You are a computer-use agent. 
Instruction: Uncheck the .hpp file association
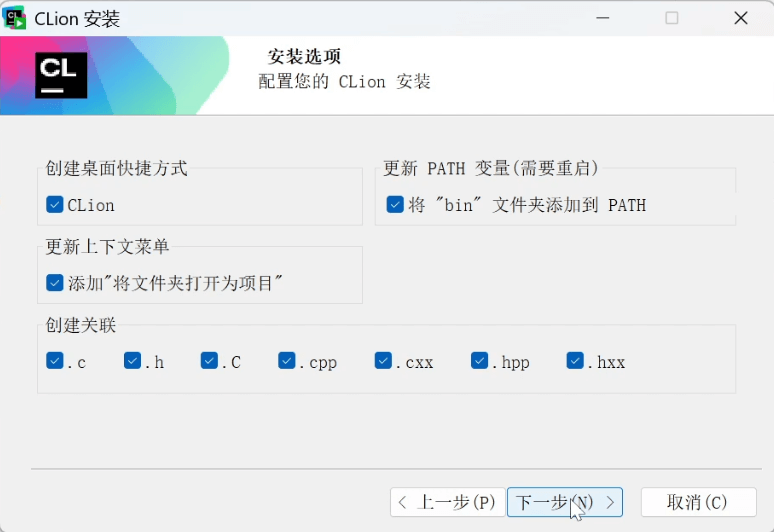click(479, 361)
